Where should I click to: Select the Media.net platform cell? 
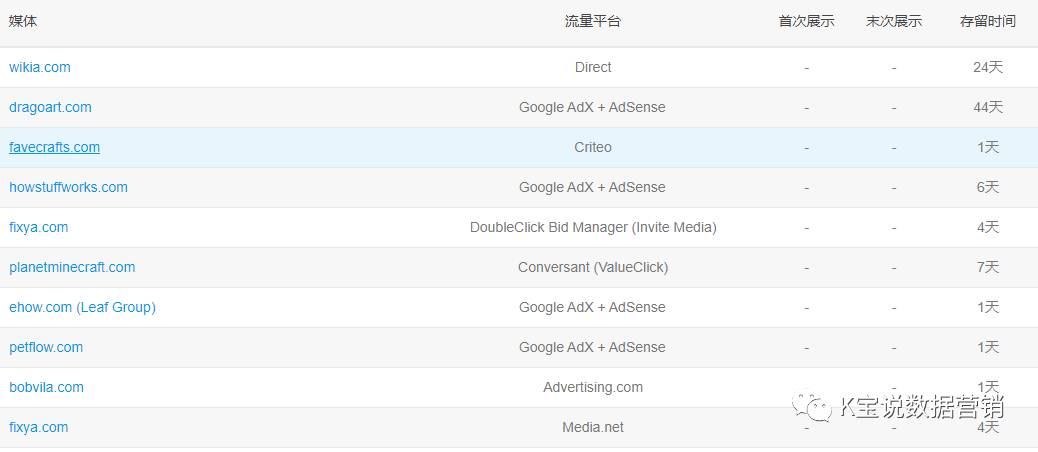click(x=593, y=428)
